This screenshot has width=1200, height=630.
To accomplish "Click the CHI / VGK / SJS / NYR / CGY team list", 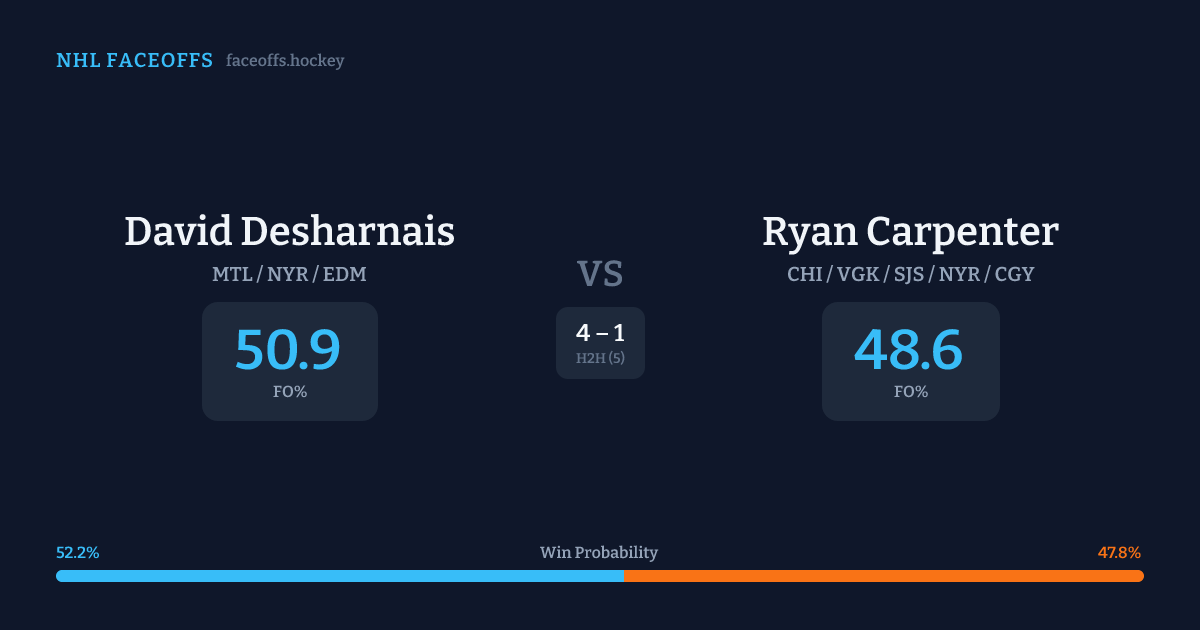I will pos(910,274).
